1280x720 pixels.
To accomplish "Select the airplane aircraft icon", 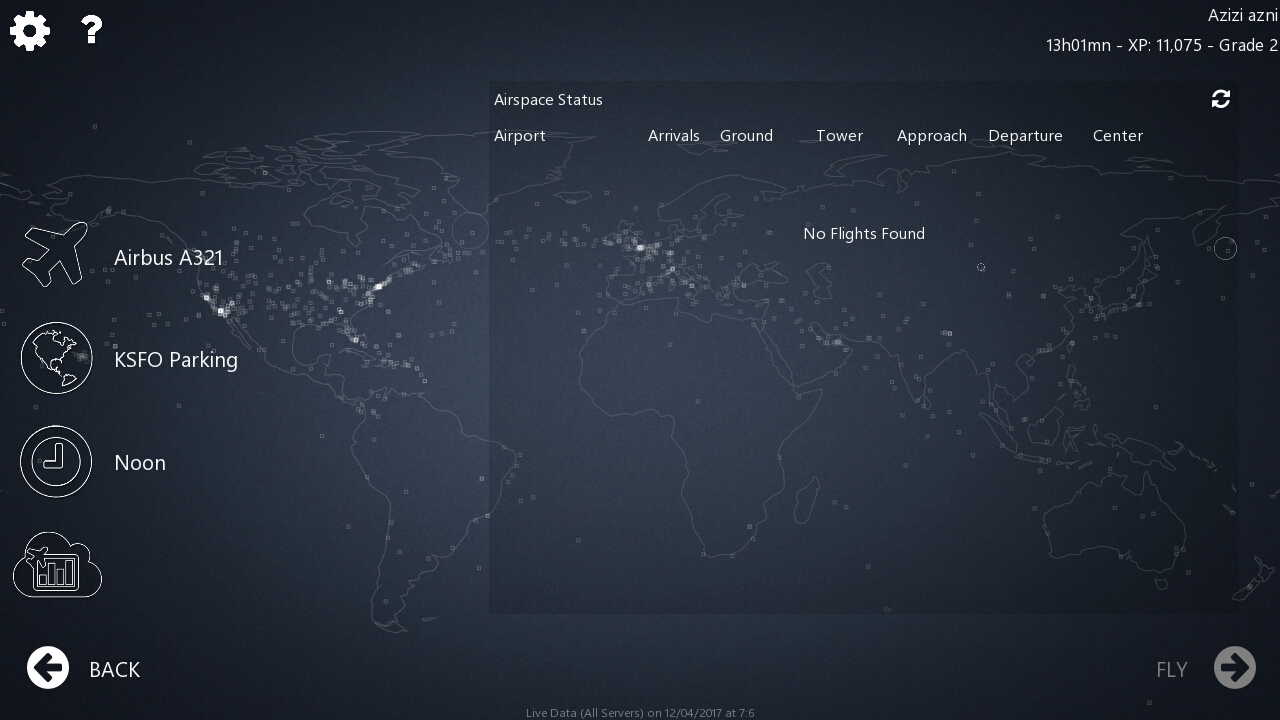I will (x=55, y=255).
